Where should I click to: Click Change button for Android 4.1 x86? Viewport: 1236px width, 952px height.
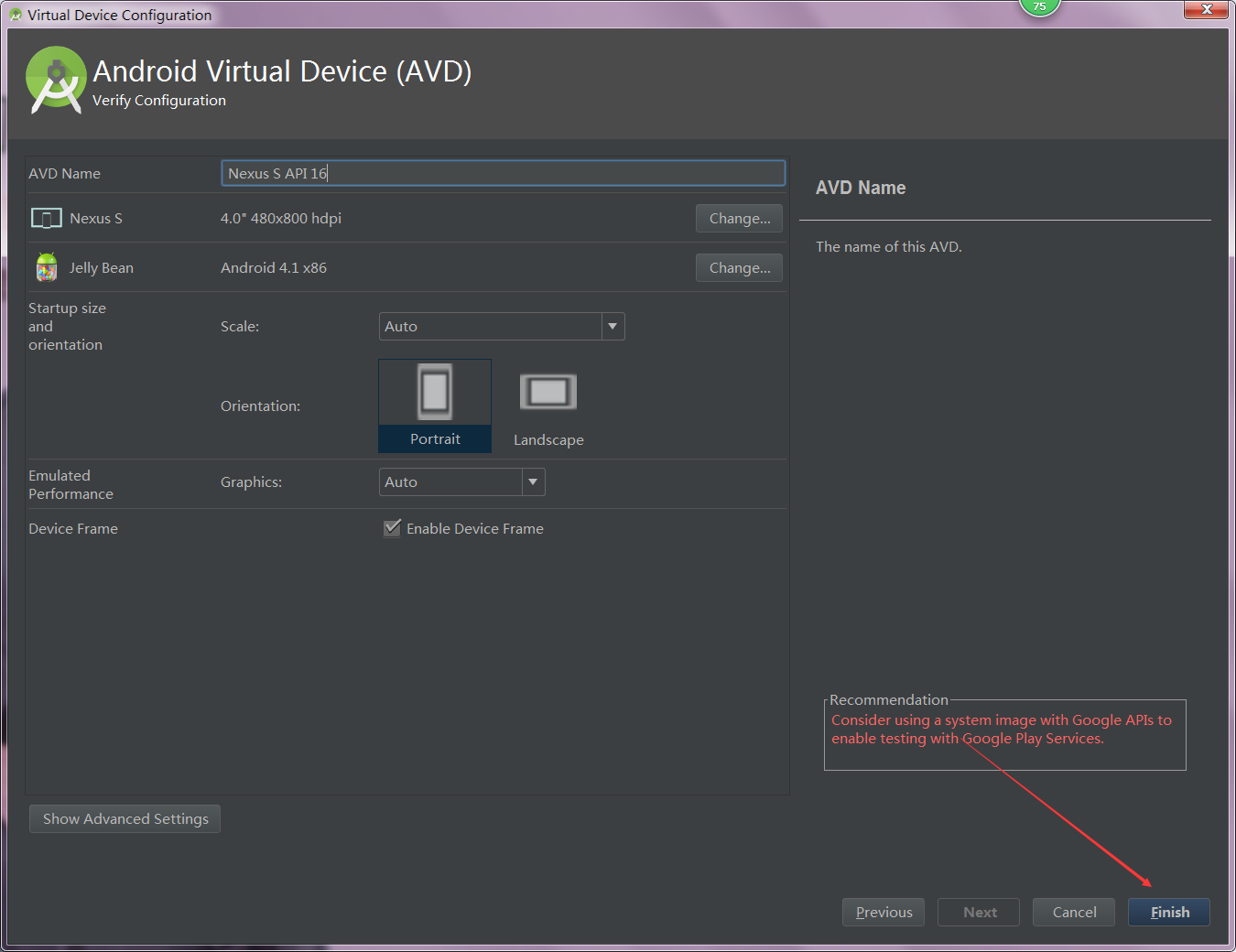click(739, 267)
